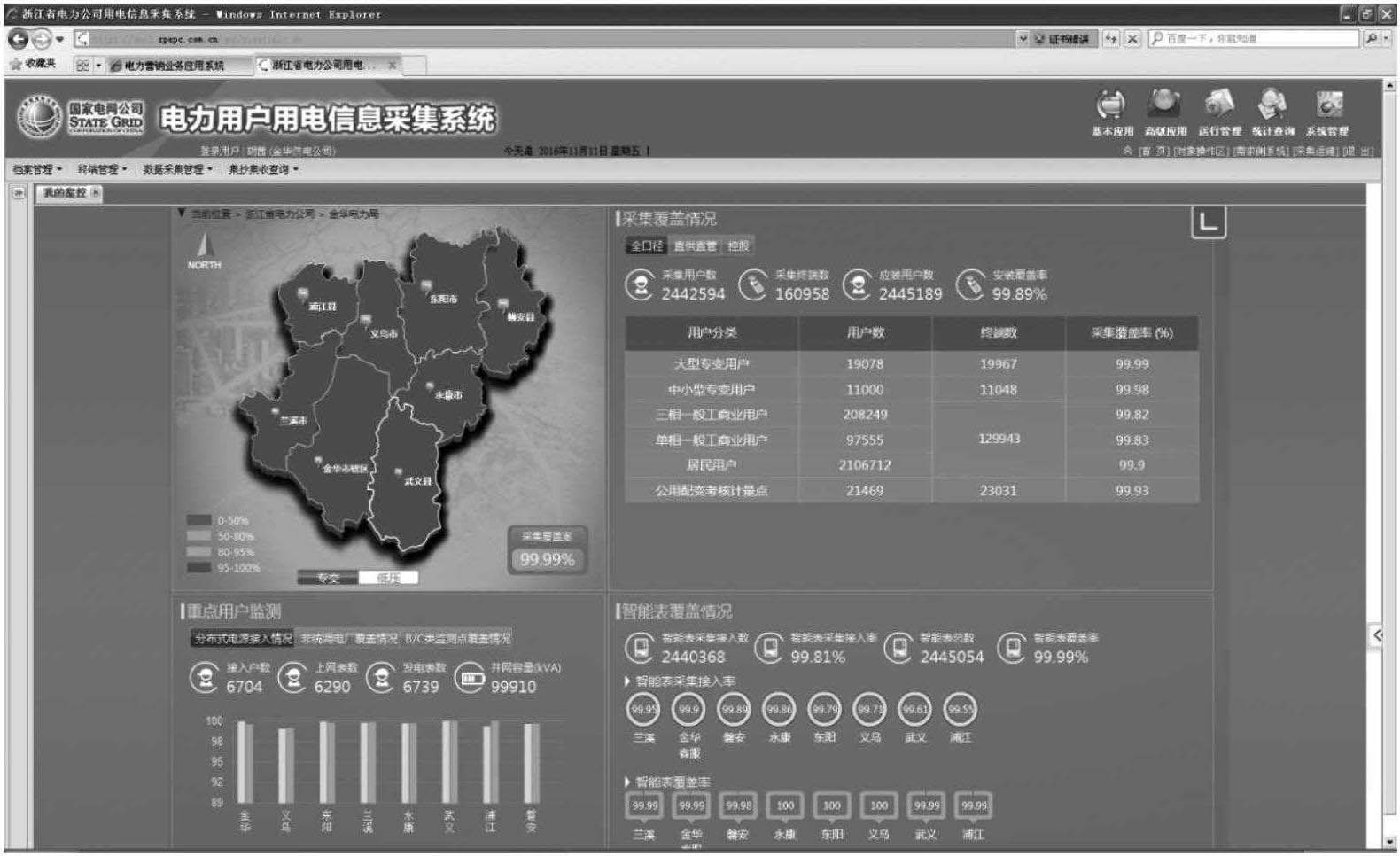This screenshot has width=1400, height=856.
Task: Click the 东阳市 pin on the map
Action: 426,285
